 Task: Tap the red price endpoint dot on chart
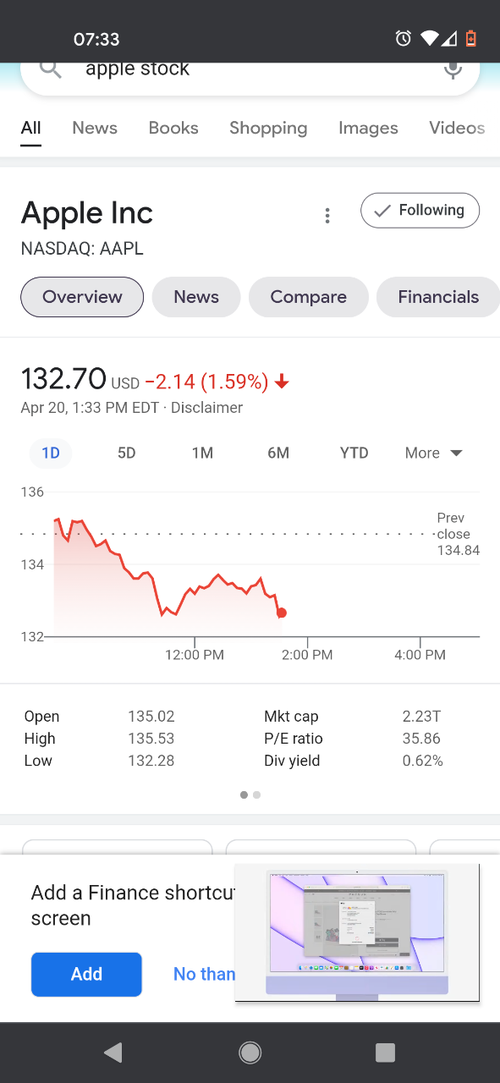pyautogui.click(x=281, y=613)
